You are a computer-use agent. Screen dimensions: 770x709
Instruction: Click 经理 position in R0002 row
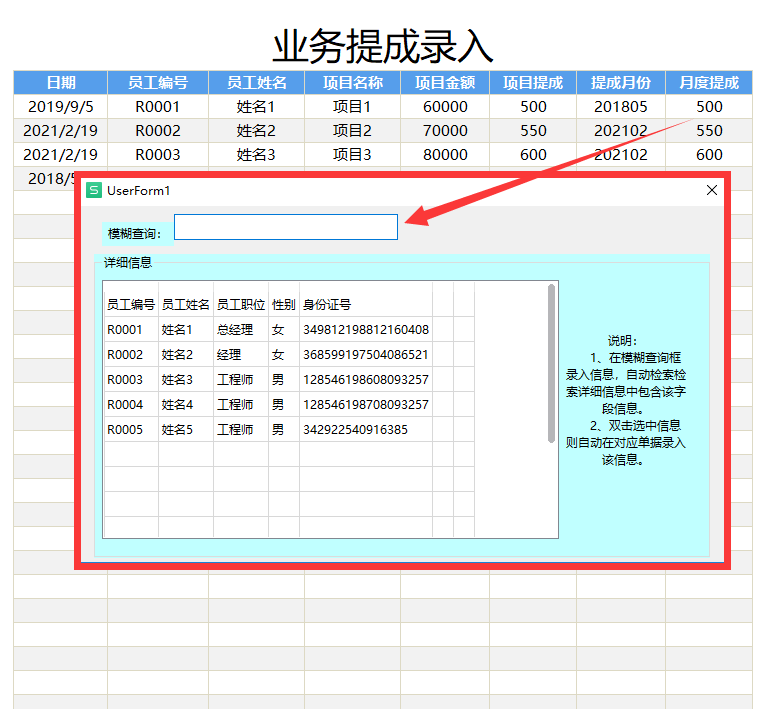(x=229, y=354)
